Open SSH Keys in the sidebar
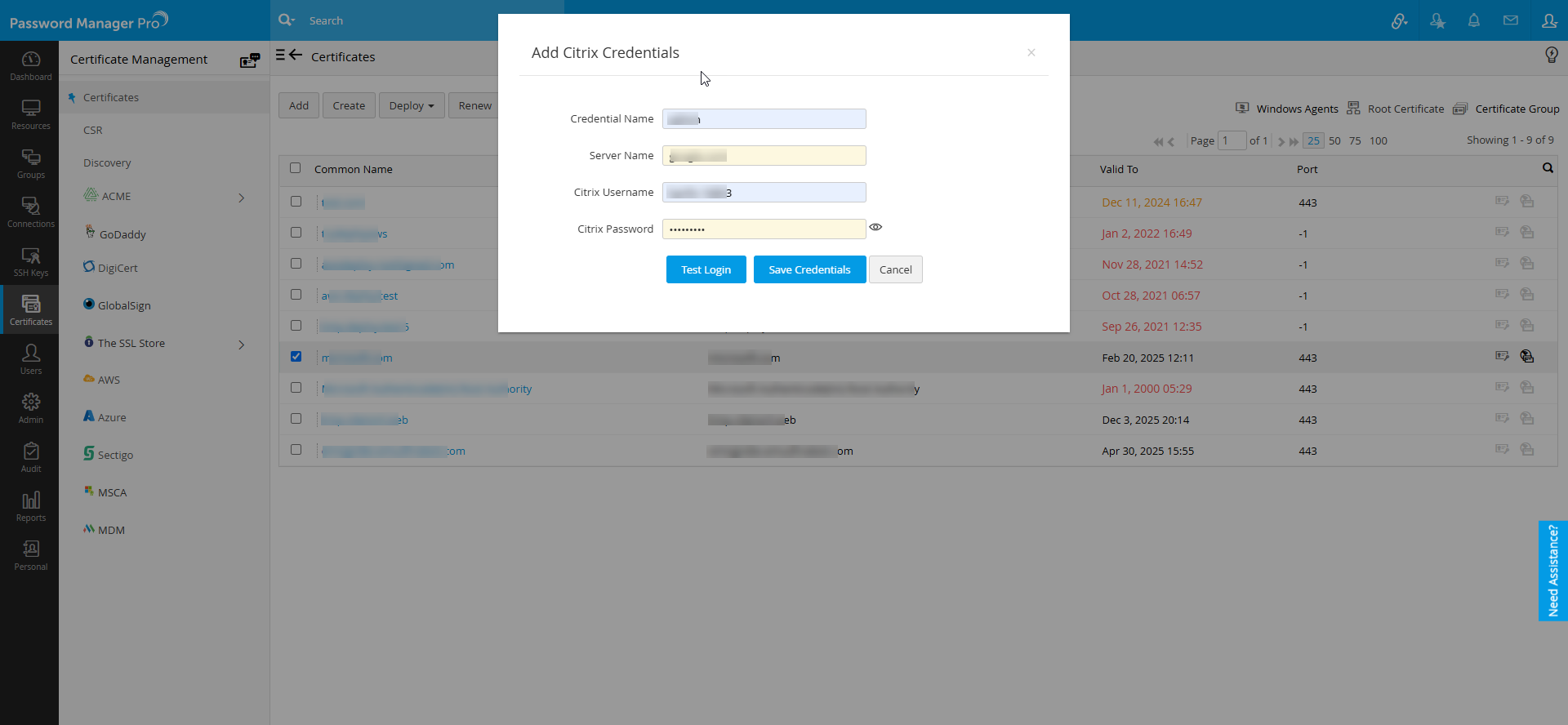The height and width of the screenshot is (725, 1568). [x=30, y=261]
